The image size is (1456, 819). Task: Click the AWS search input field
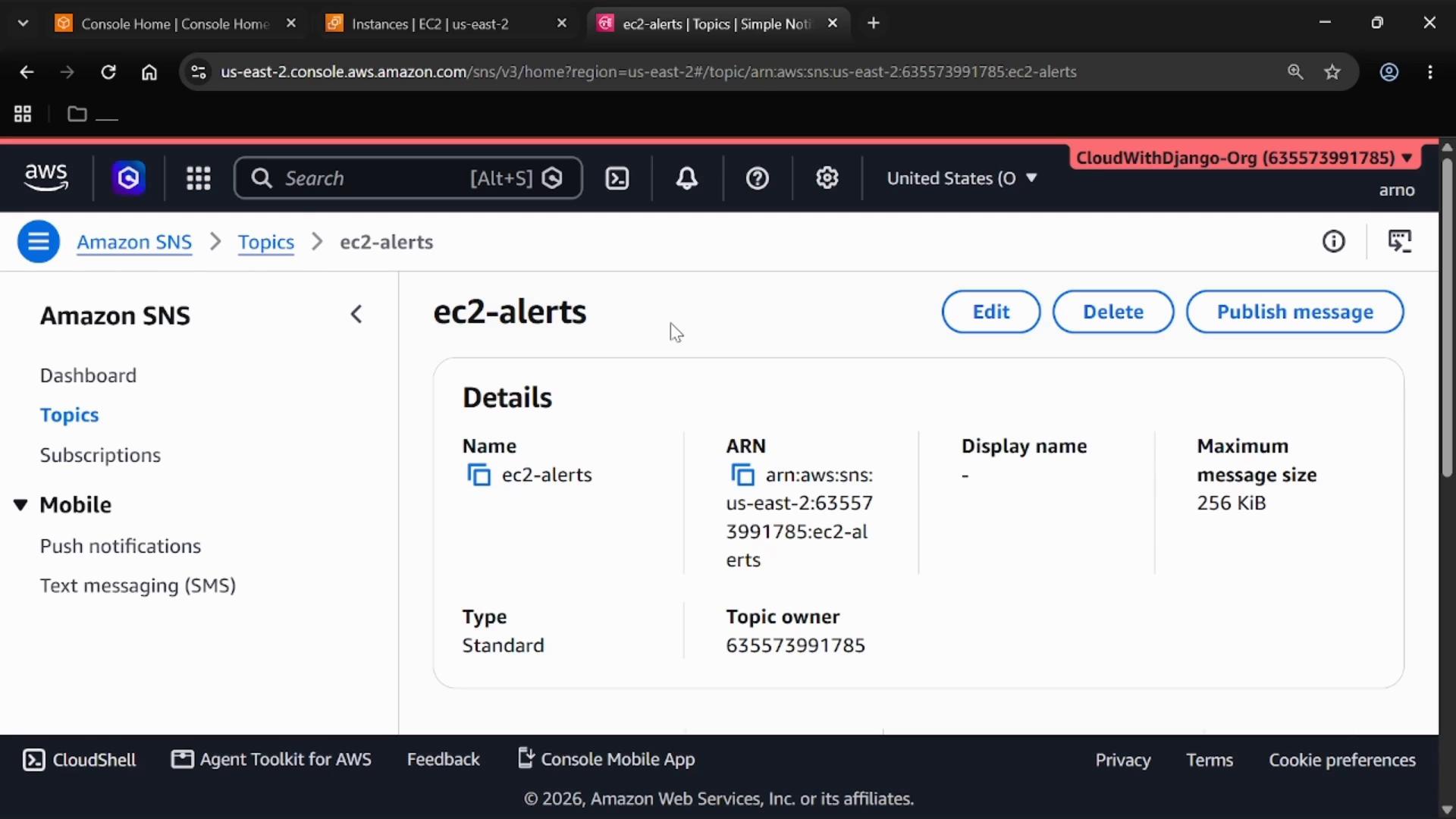point(408,178)
